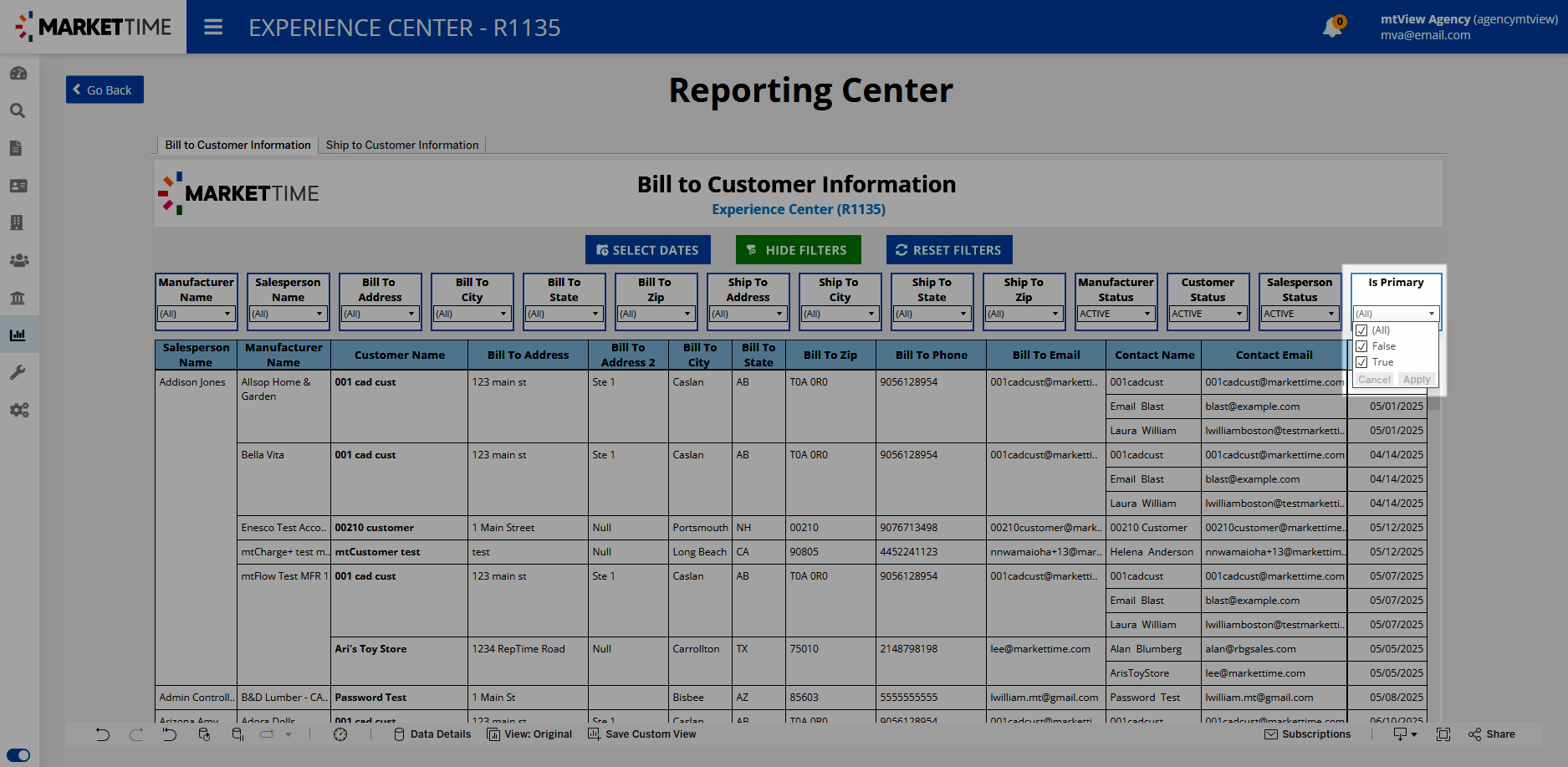Expand the Bill To City filter dropdown
The image size is (1568, 767).
click(x=472, y=314)
